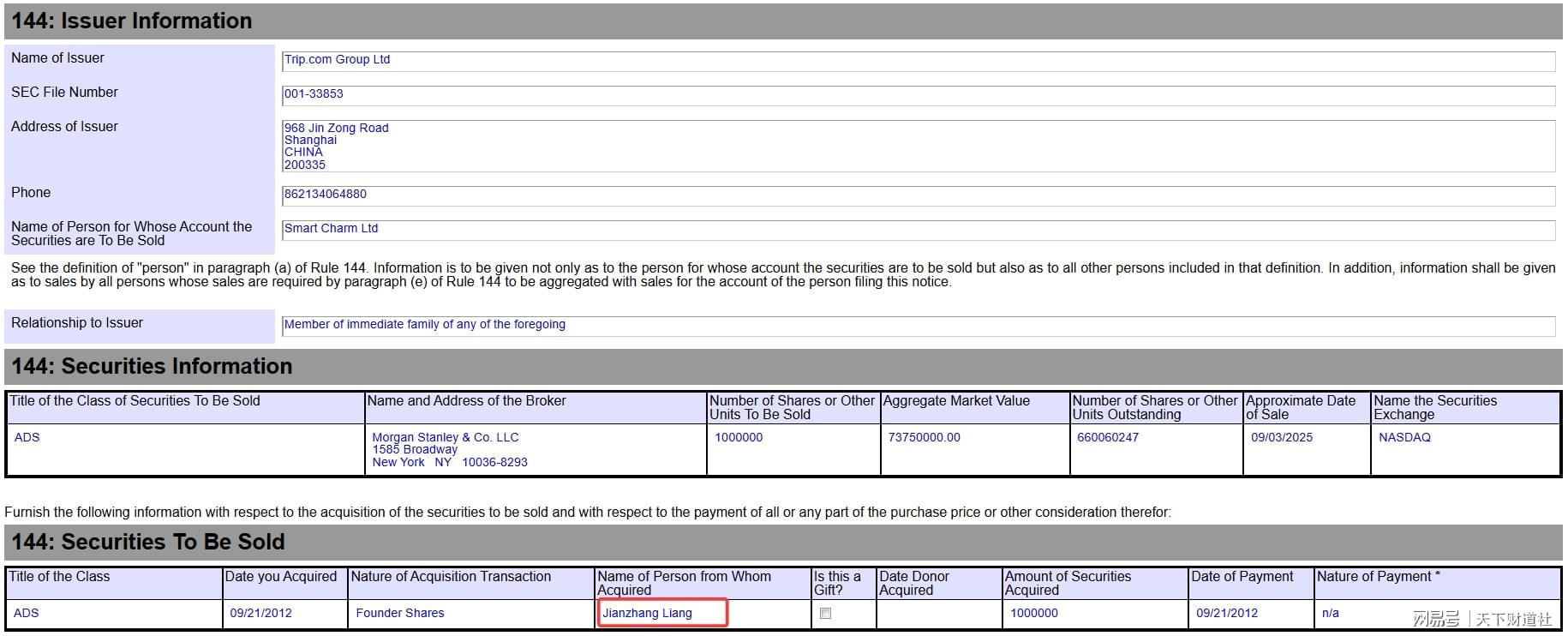1568x636 pixels.
Task: Click the Nature of Payment n/a cell
Action: pyautogui.click(x=1330, y=614)
